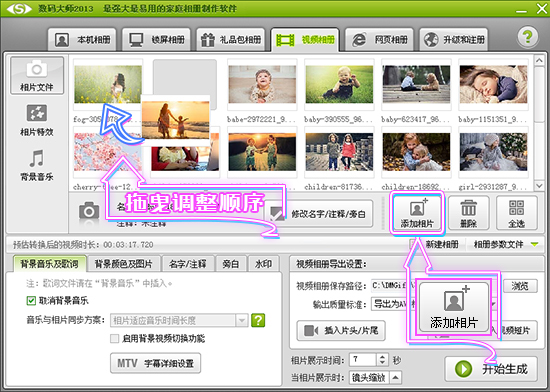550x392 pixels.
Task: Click the 全选 select all icon
Action: 517,213
